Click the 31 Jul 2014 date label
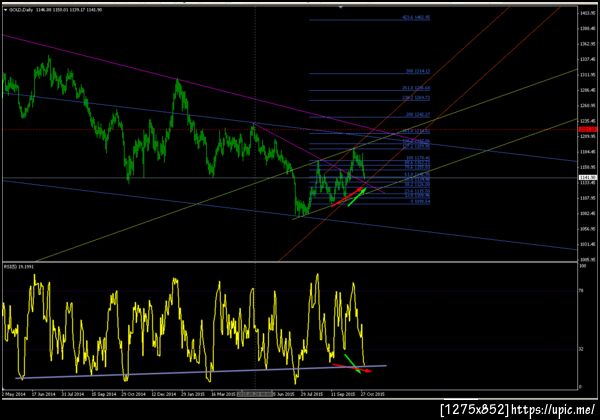 [x=73, y=394]
